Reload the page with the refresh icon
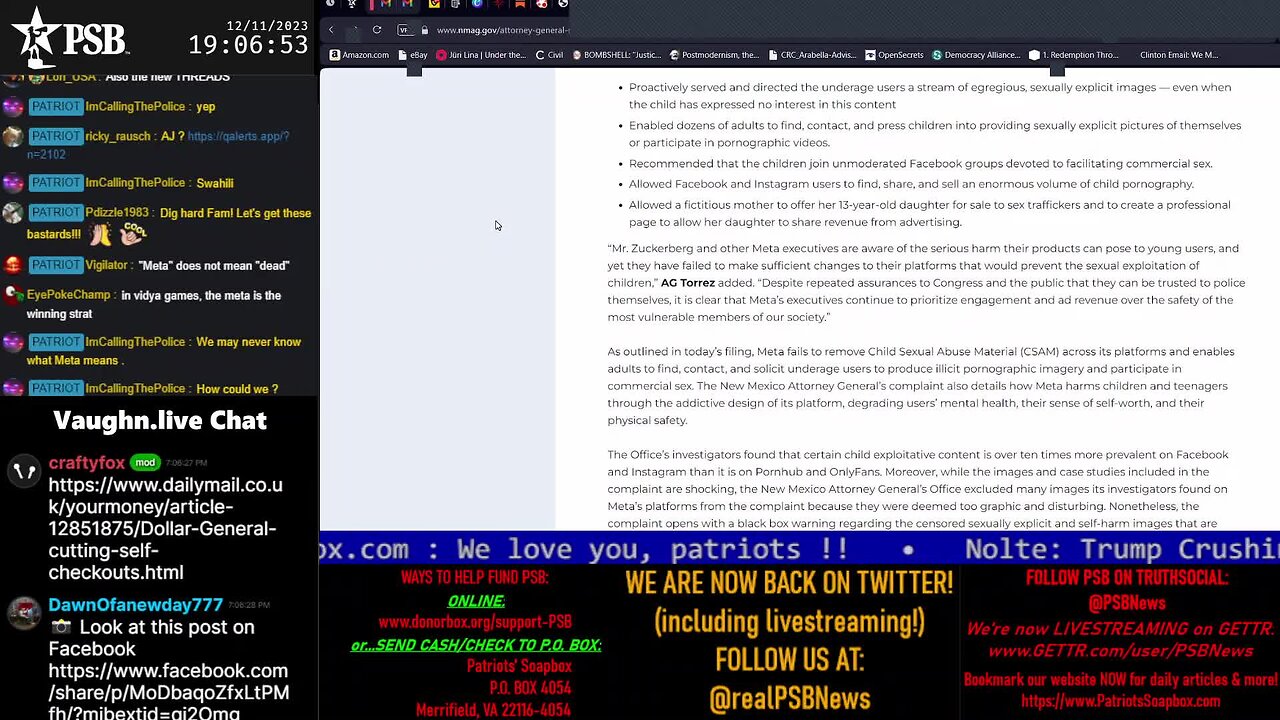Screen dimensions: 1280x720 pos(376,30)
